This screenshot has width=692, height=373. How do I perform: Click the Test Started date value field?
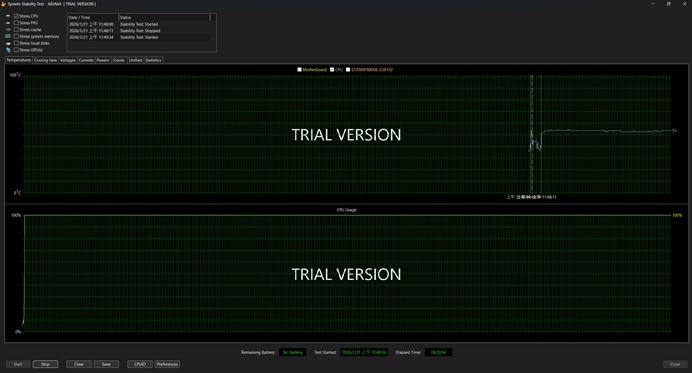tap(364, 352)
